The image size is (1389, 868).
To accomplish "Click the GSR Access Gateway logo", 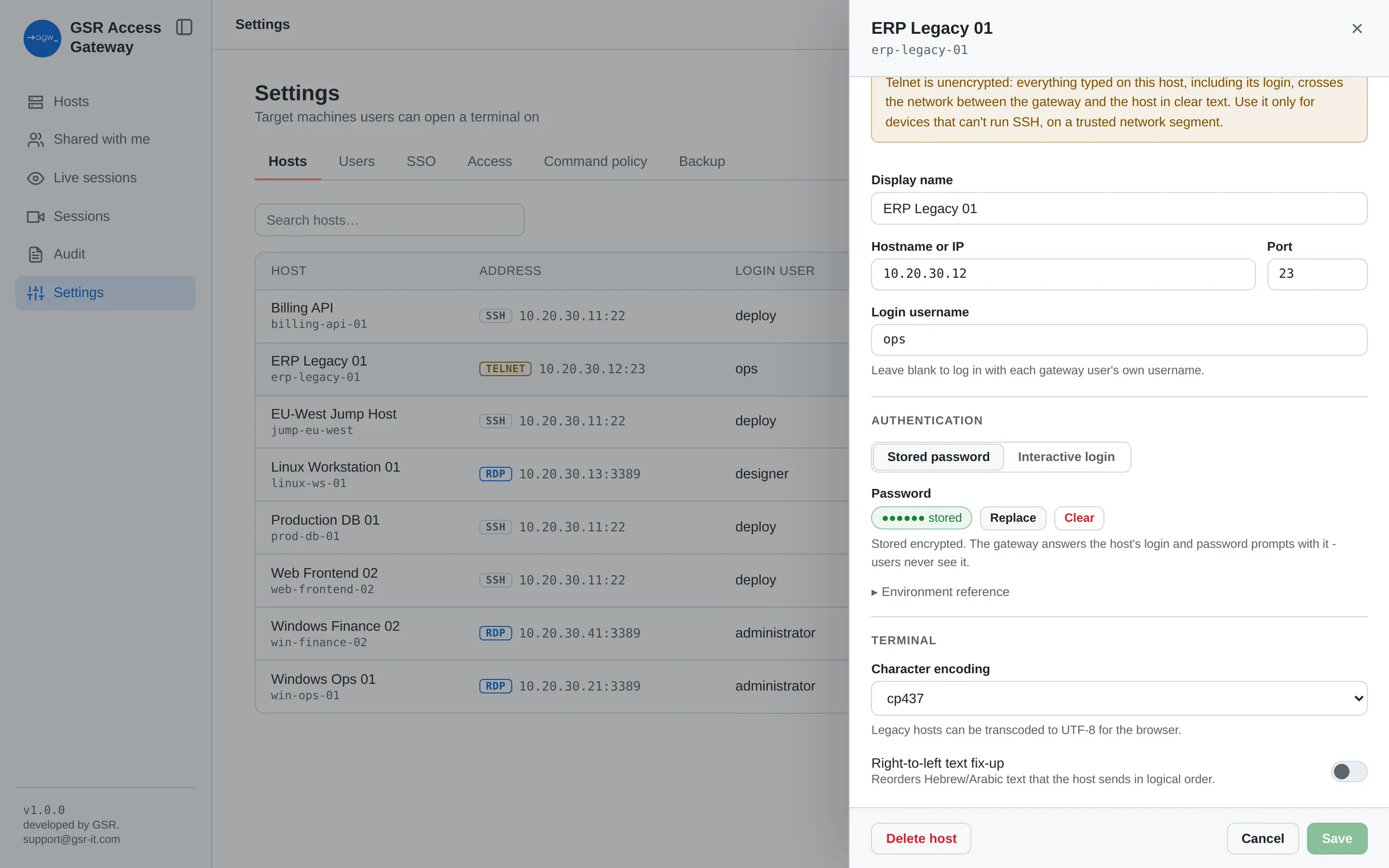I will click(x=42, y=38).
